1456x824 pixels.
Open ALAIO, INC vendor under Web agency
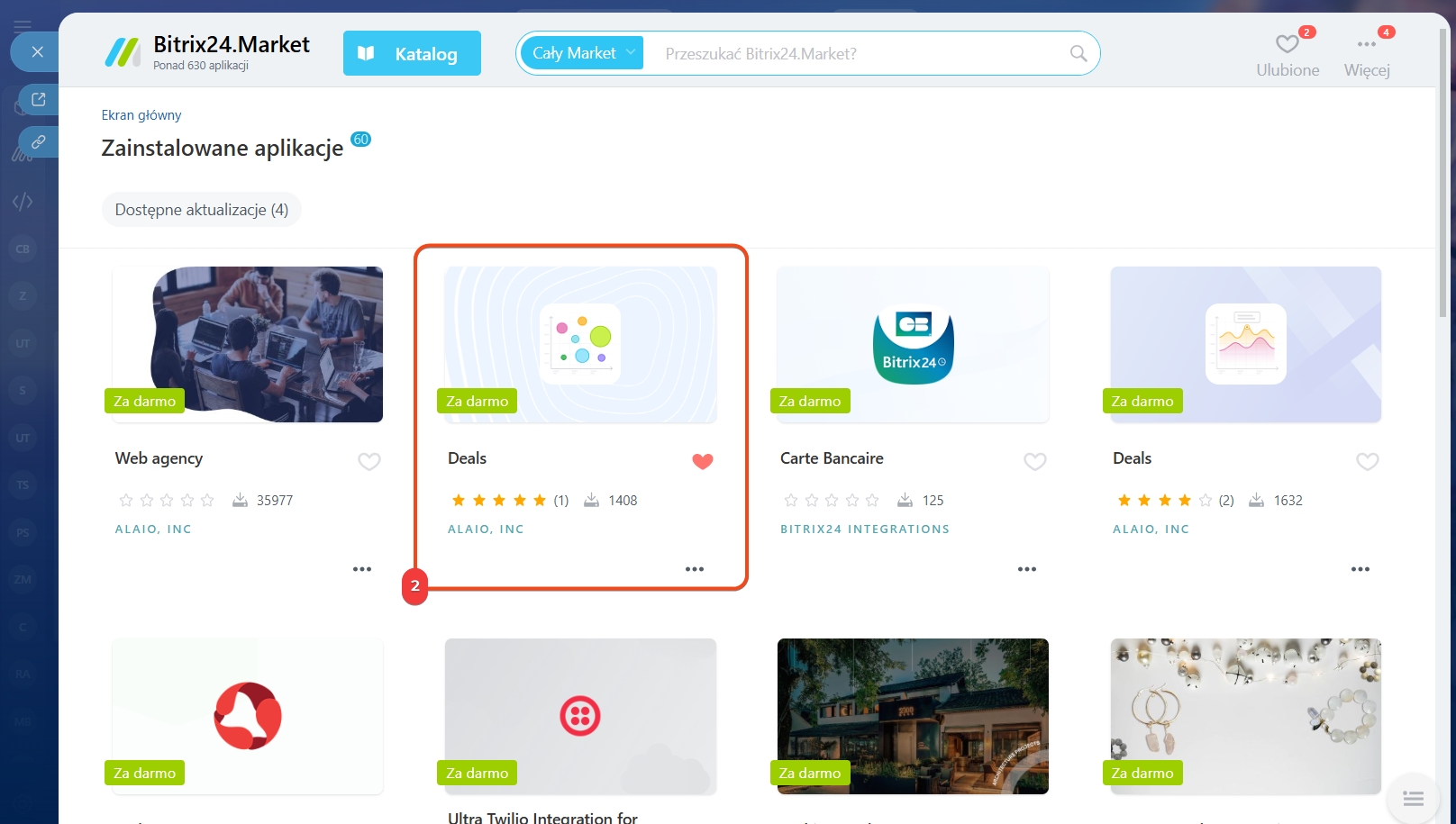153,530
